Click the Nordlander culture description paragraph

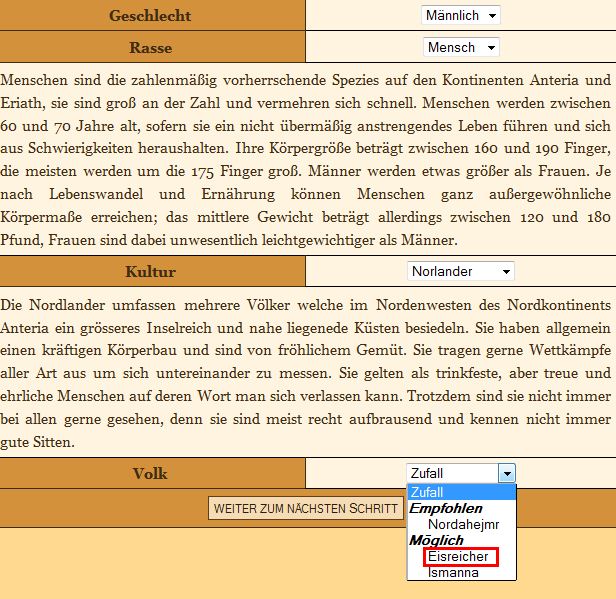[305, 372]
